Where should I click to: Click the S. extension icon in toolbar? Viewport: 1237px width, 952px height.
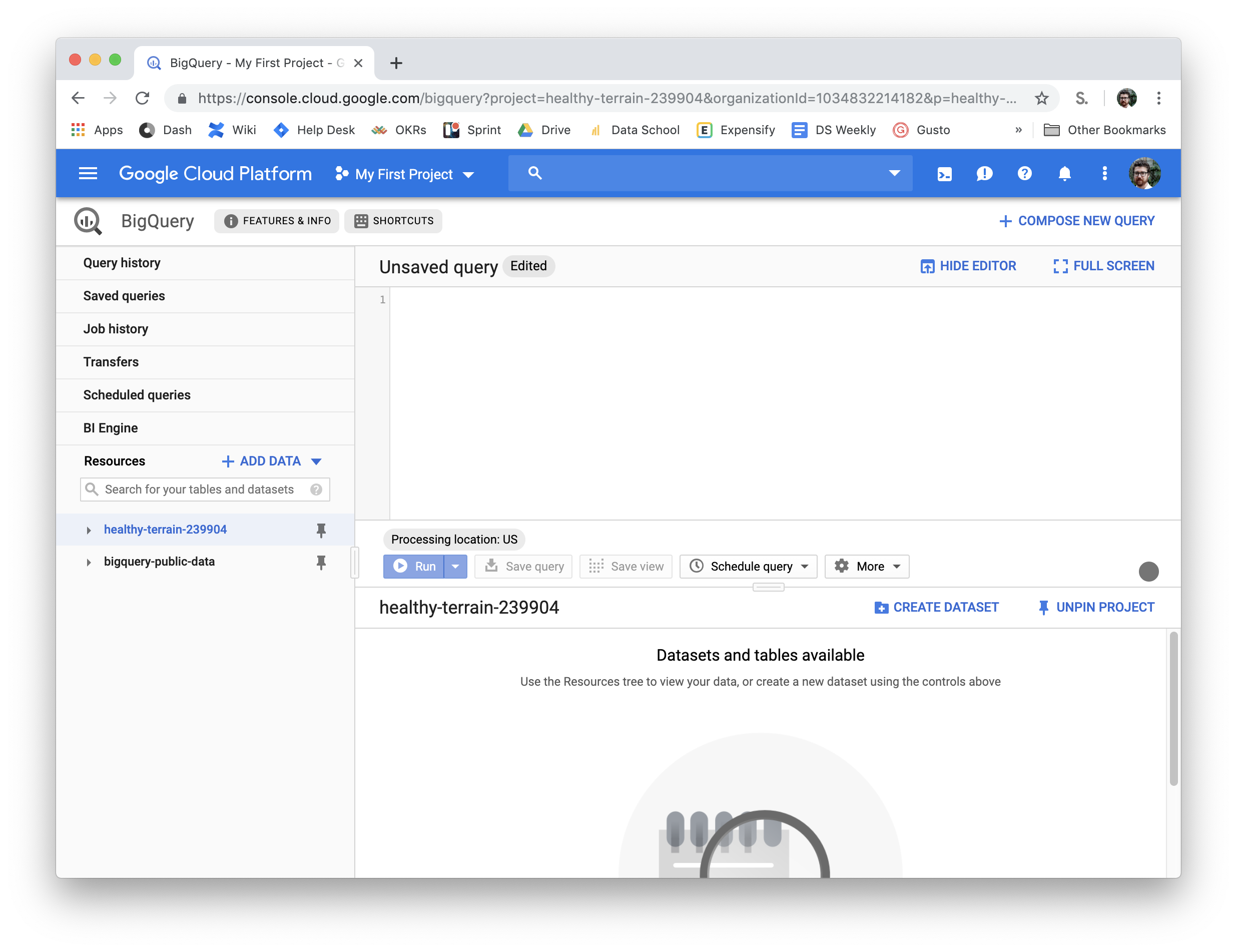(1081, 99)
